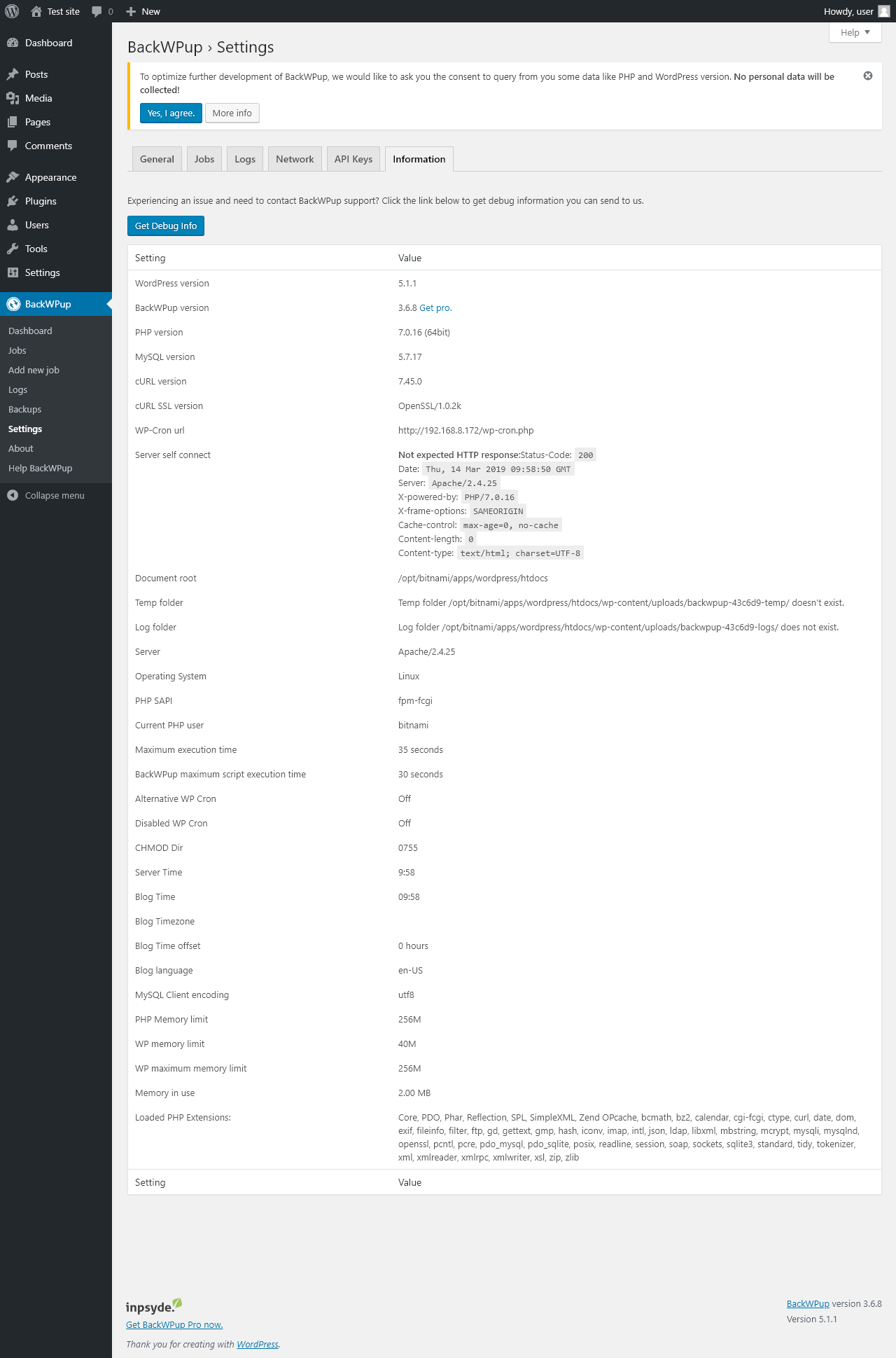This screenshot has height=1358, width=896.
Task: Click the Users person icon
Action: click(13, 225)
